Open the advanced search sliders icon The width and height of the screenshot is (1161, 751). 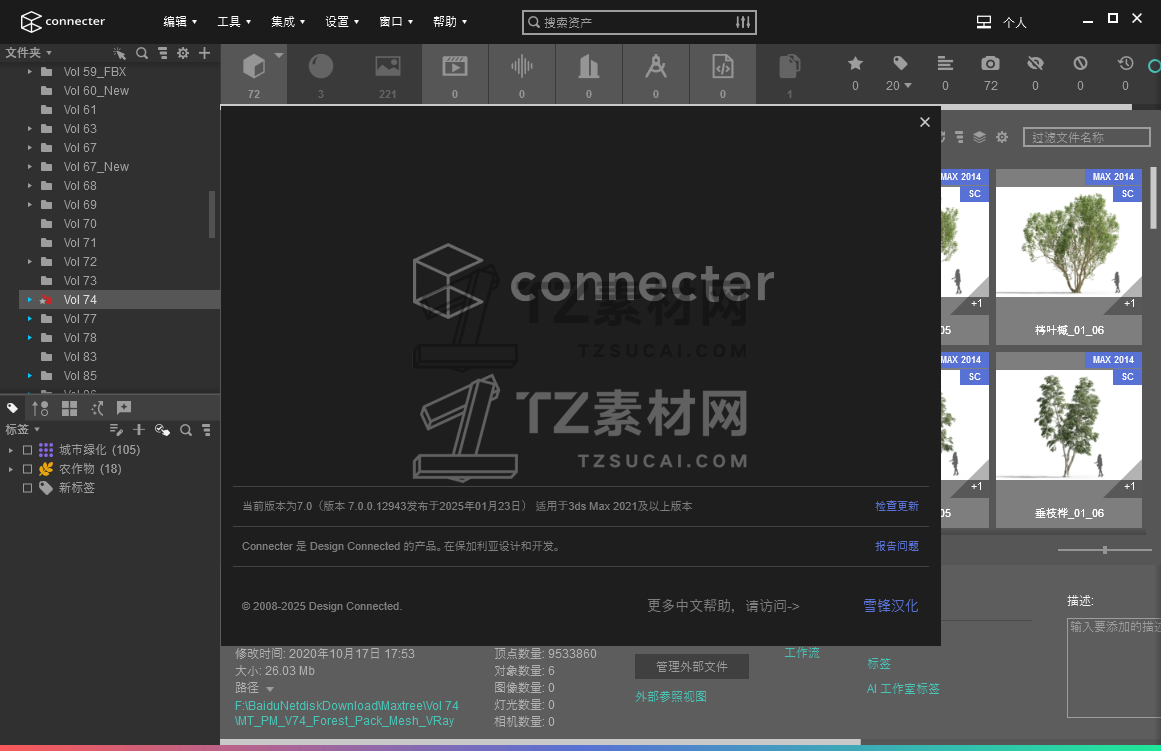743,22
